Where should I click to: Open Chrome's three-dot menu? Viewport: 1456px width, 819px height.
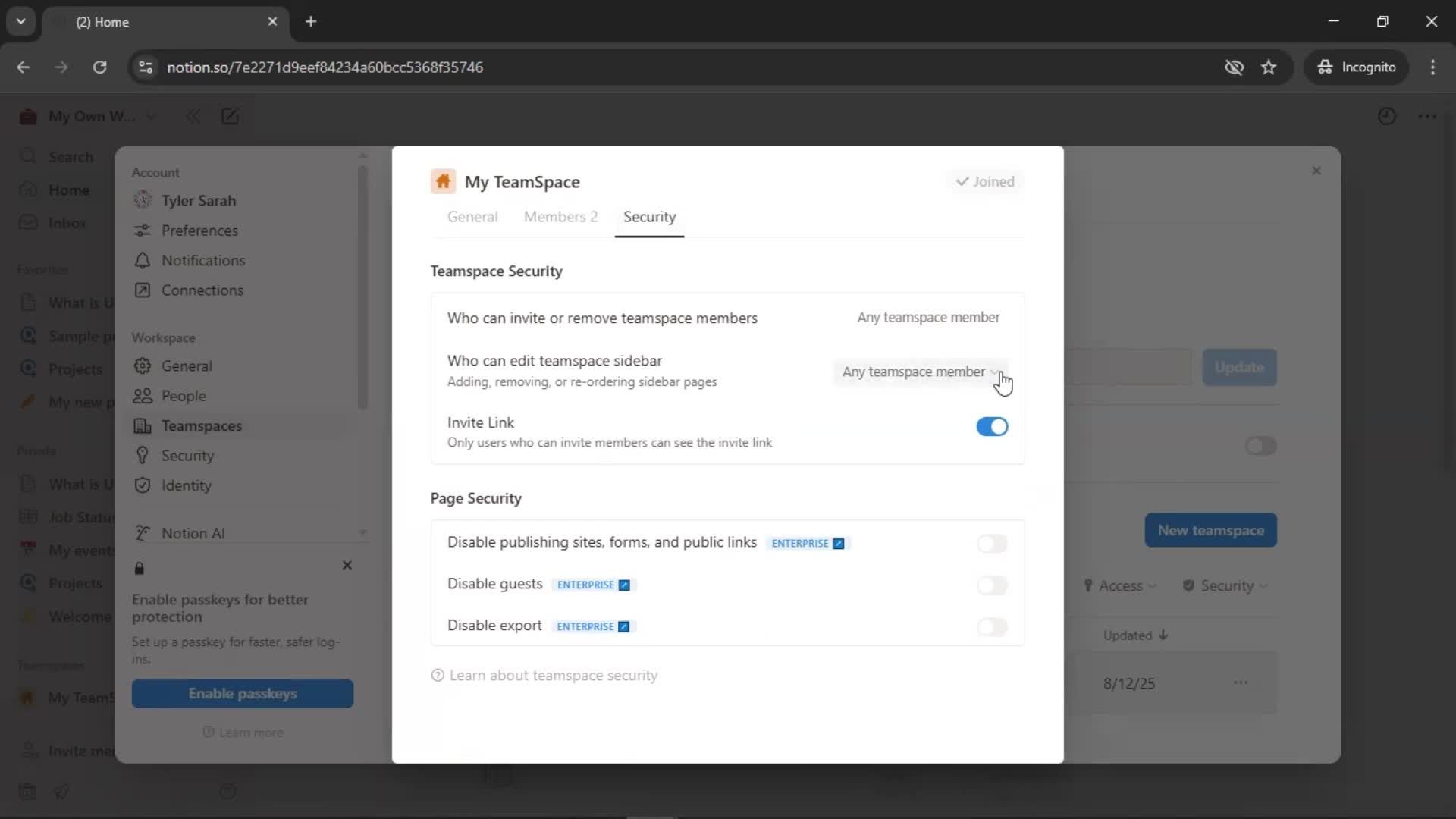(1432, 67)
